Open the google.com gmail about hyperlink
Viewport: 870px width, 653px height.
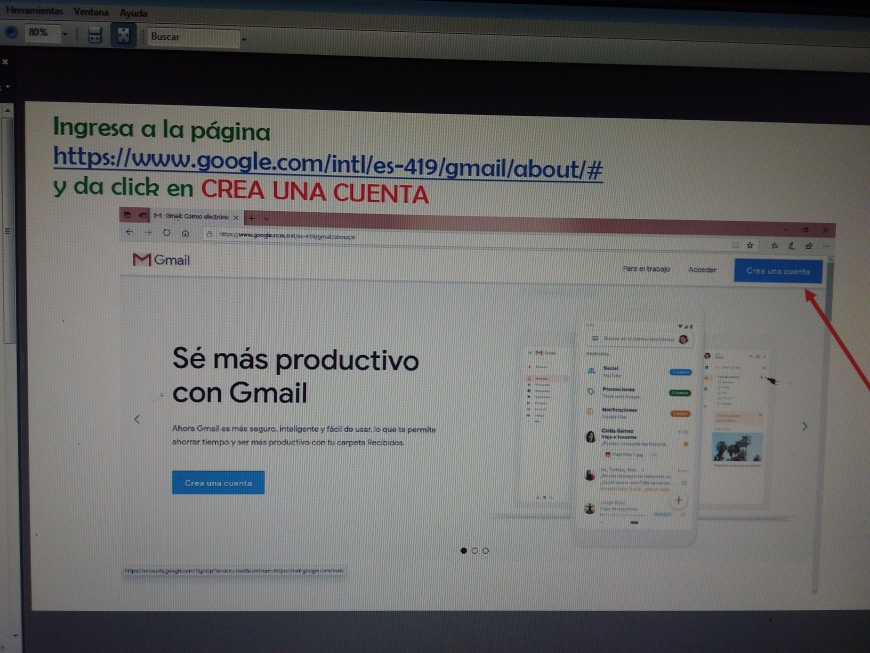pos(328,164)
